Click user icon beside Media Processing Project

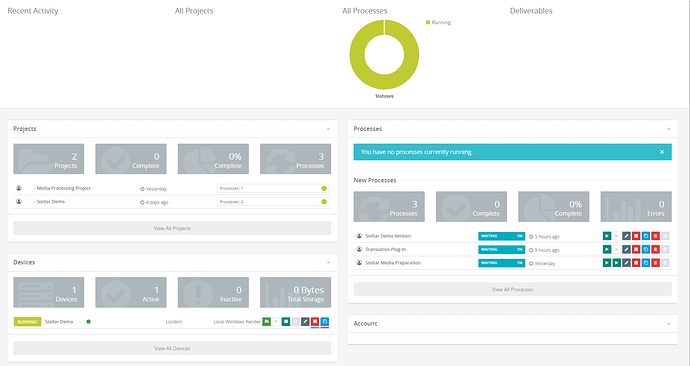click(19, 188)
